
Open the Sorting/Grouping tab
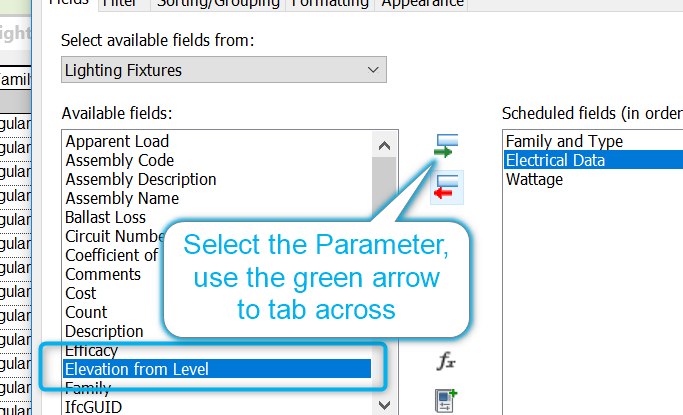coord(218,3)
